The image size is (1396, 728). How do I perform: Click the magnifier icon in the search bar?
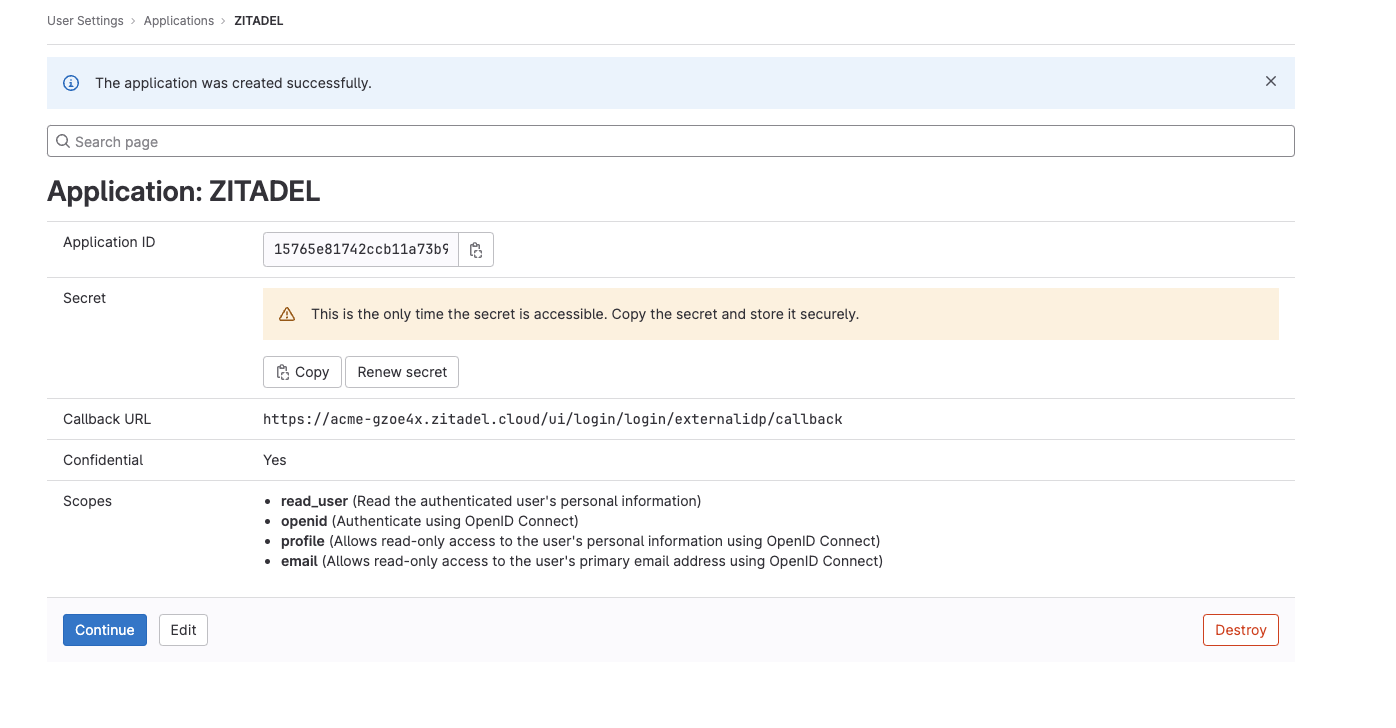[x=63, y=141]
